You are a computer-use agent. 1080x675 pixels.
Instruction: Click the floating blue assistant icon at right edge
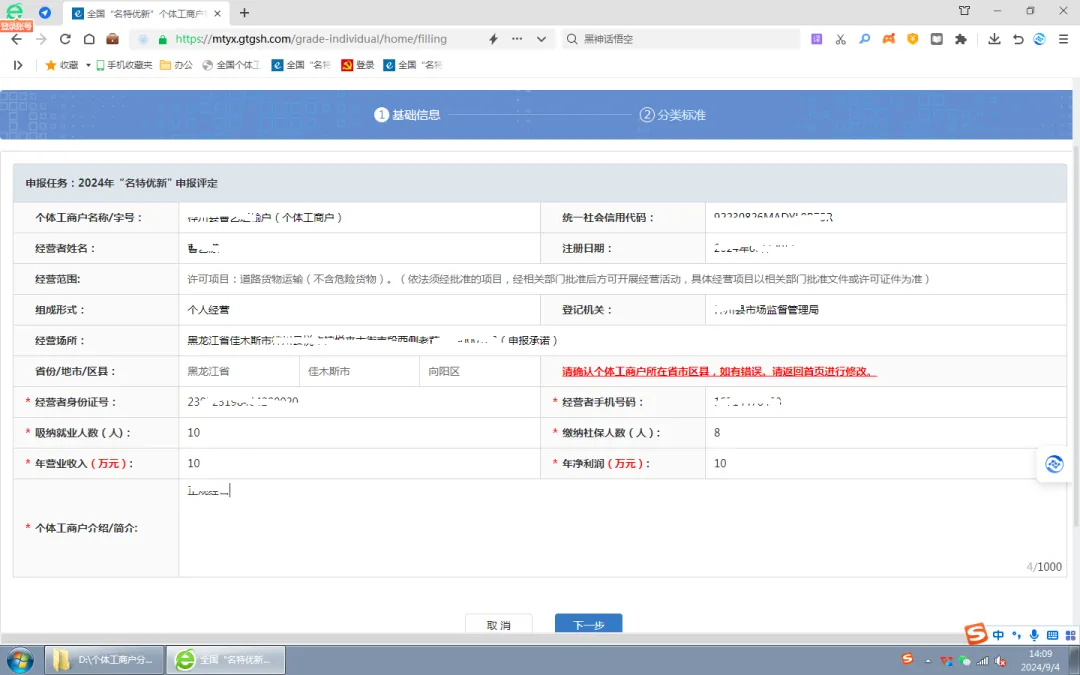1055,464
